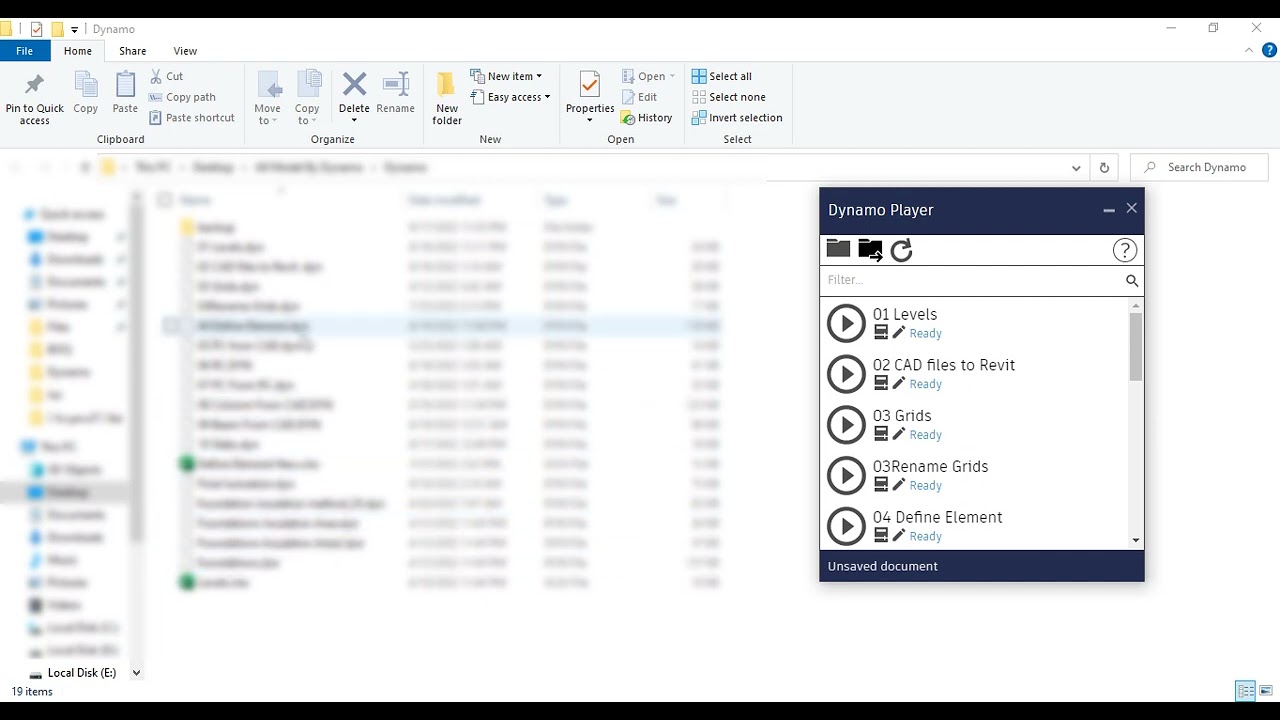1280x720 pixels.
Task: Click the Delete X icon
Action: coord(354,85)
